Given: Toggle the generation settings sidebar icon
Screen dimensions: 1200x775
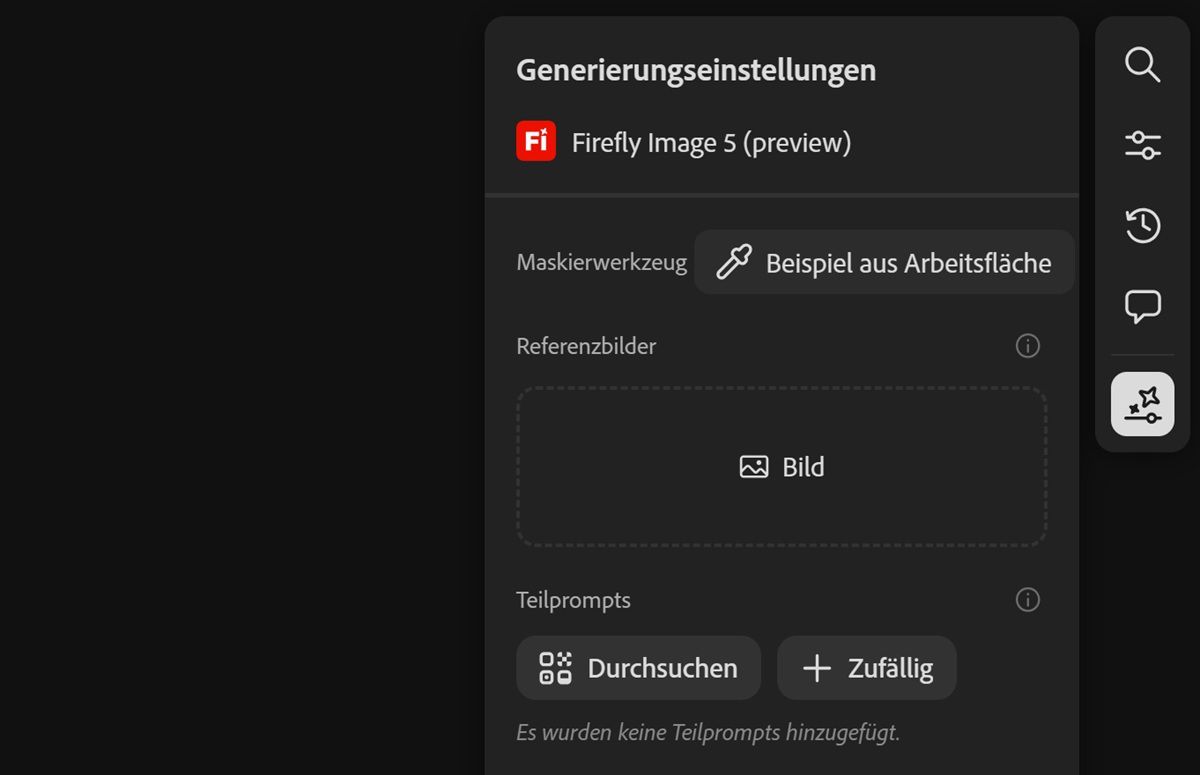Looking at the screenshot, I should click(1142, 404).
